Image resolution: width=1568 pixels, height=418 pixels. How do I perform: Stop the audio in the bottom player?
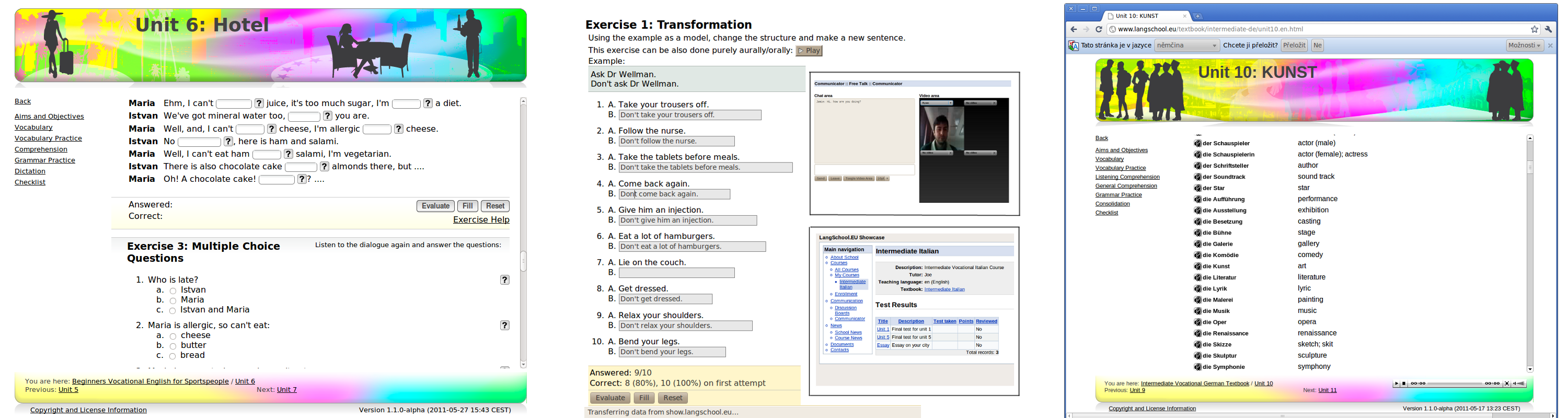(1404, 384)
